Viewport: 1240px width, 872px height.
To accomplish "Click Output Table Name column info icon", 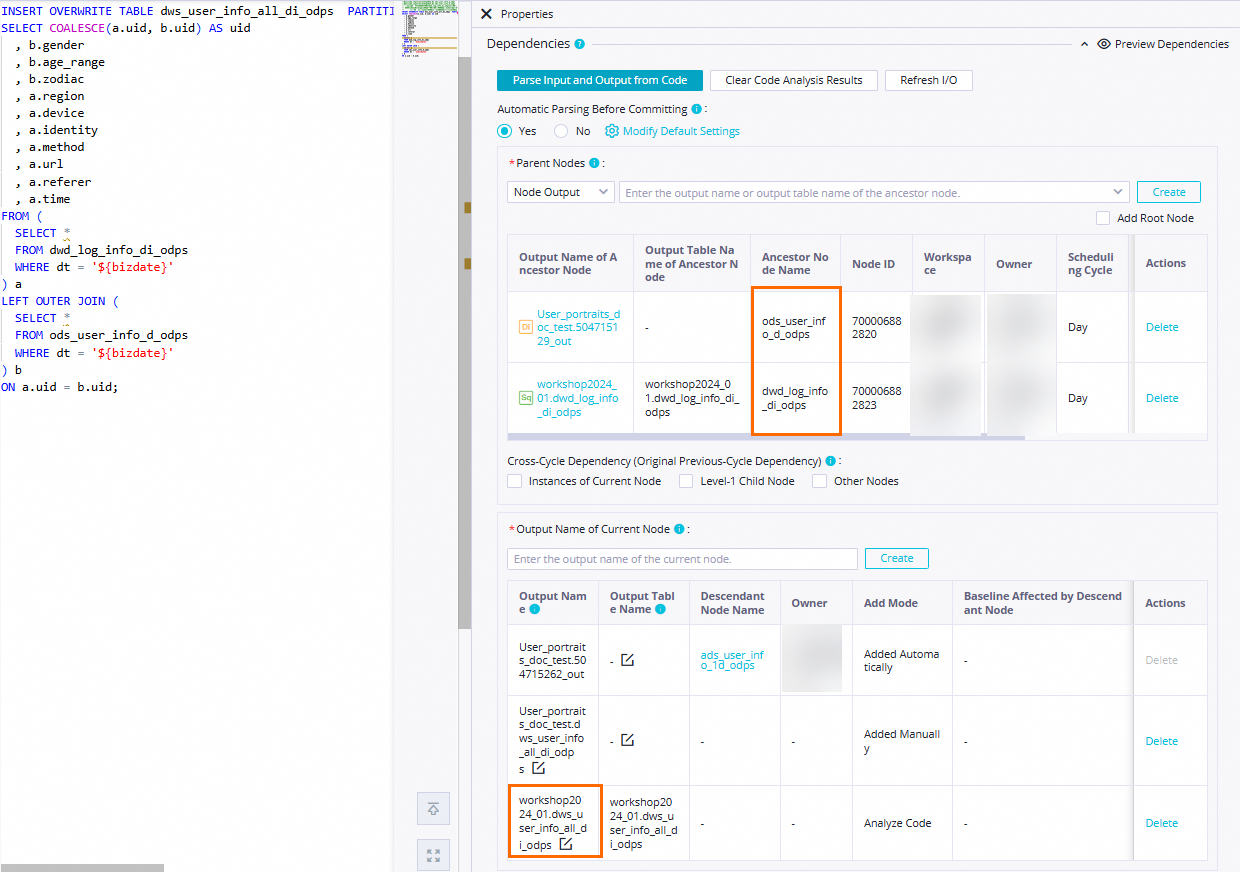I will (660, 609).
